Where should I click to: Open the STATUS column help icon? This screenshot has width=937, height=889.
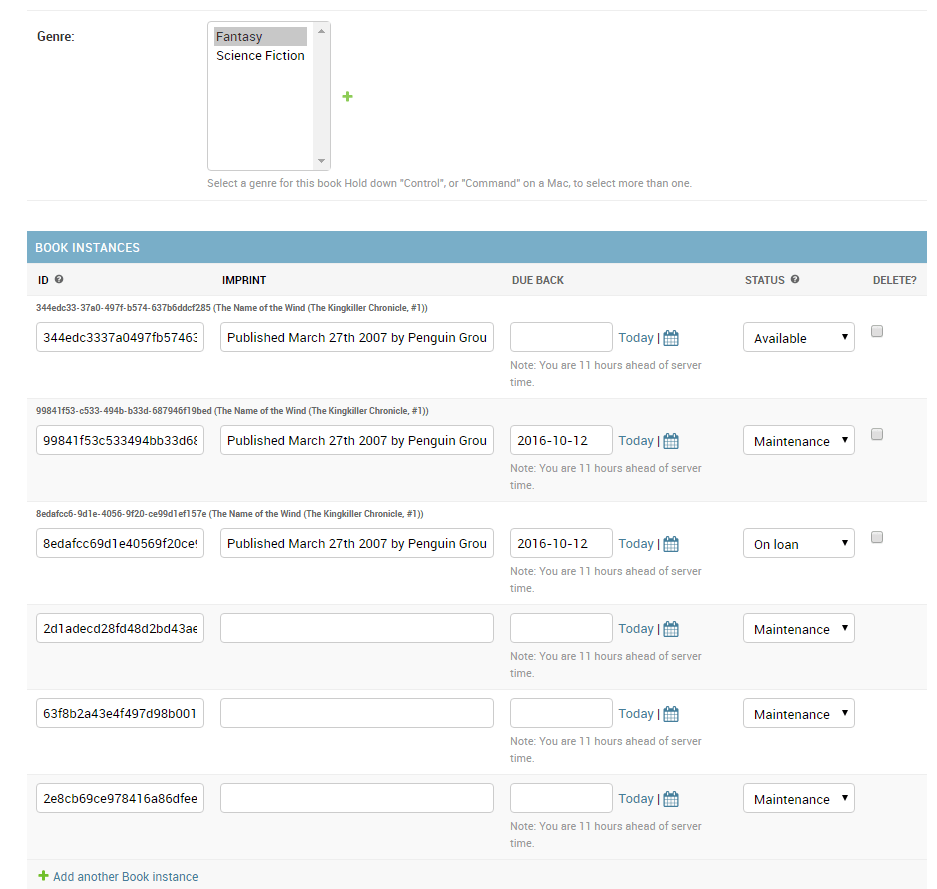tap(794, 280)
